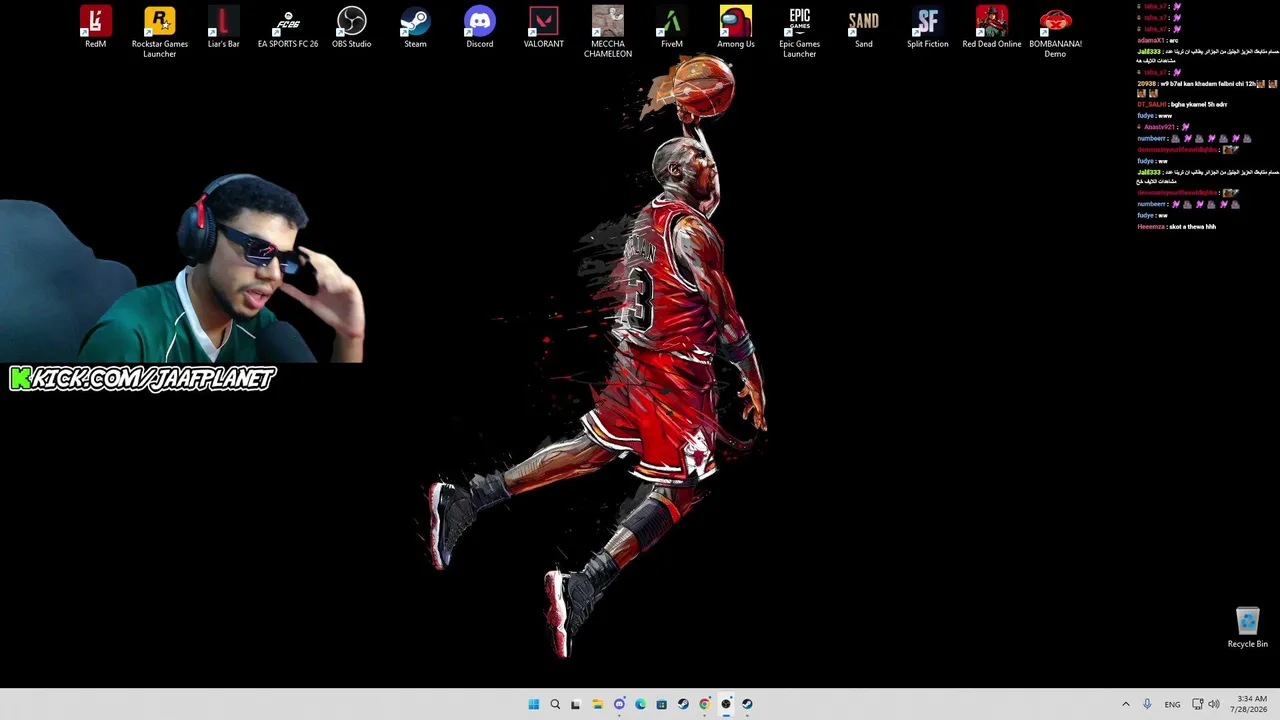Click the microphone tray icon
The width and height of the screenshot is (1280, 720).
coord(1147,704)
